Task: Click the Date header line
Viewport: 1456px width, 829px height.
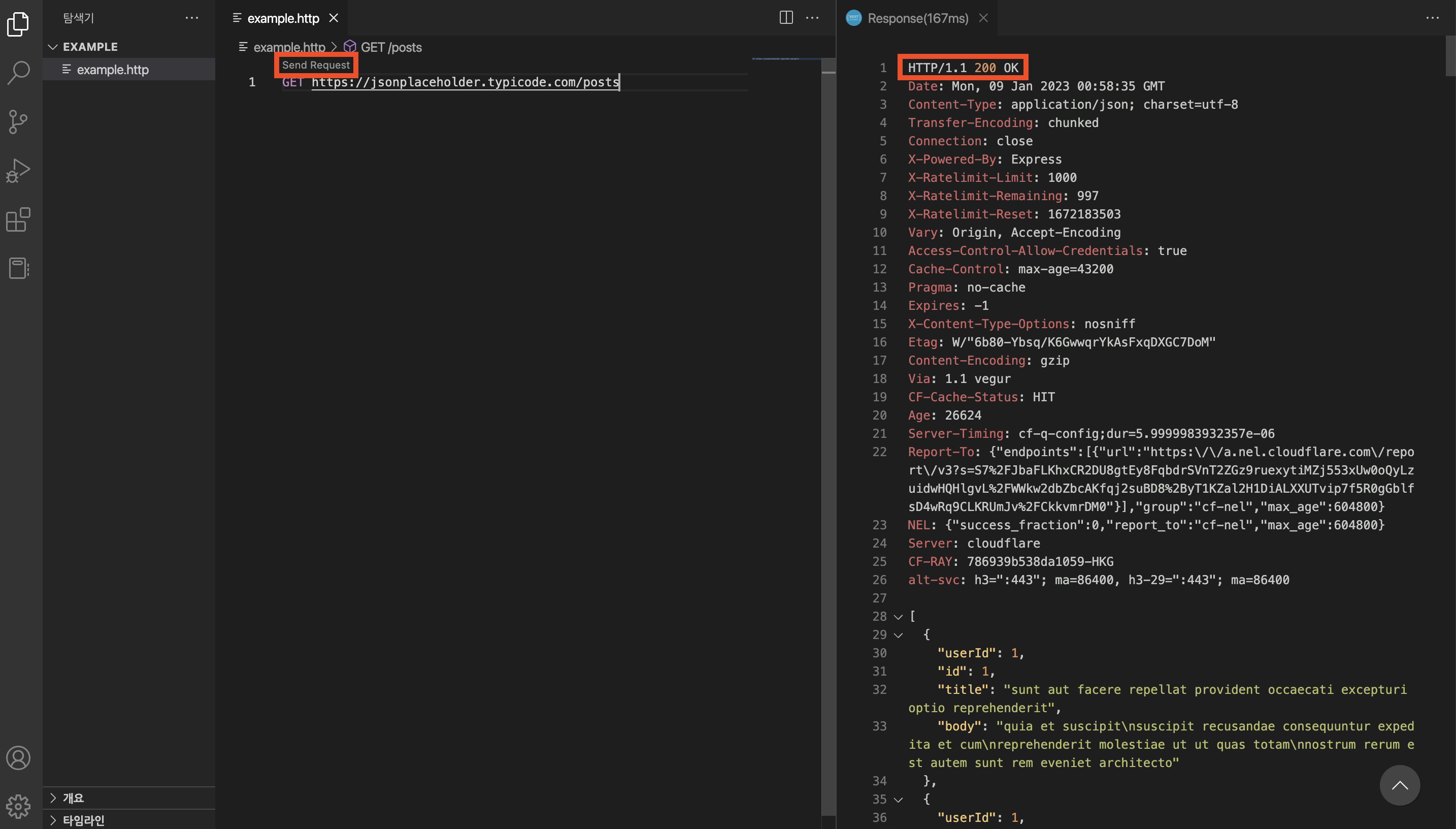Action: tap(1036, 86)
